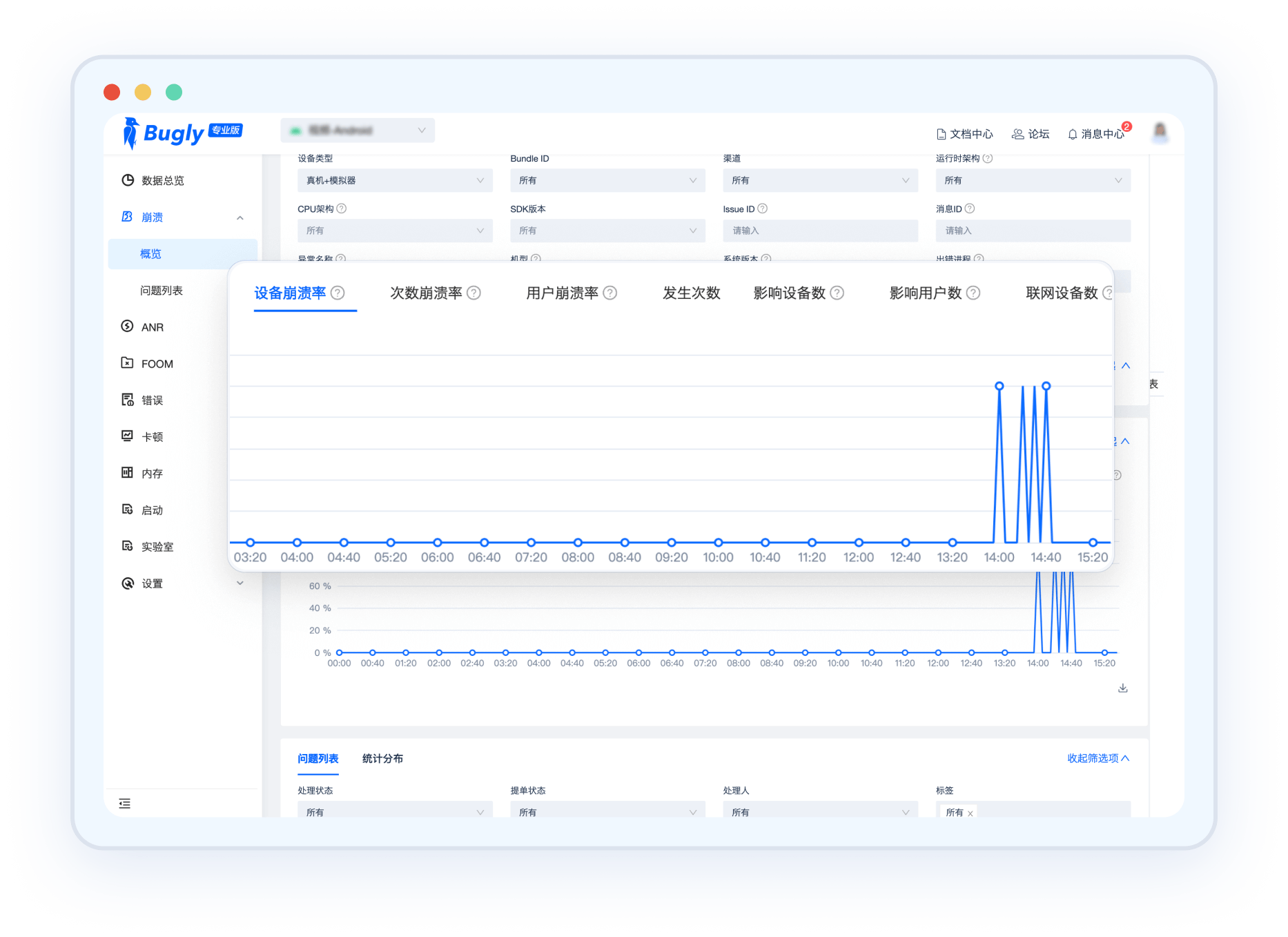Switch to 次数崩溃率 tab
This screenshot has height=937, width=1288.
point(426,293)
